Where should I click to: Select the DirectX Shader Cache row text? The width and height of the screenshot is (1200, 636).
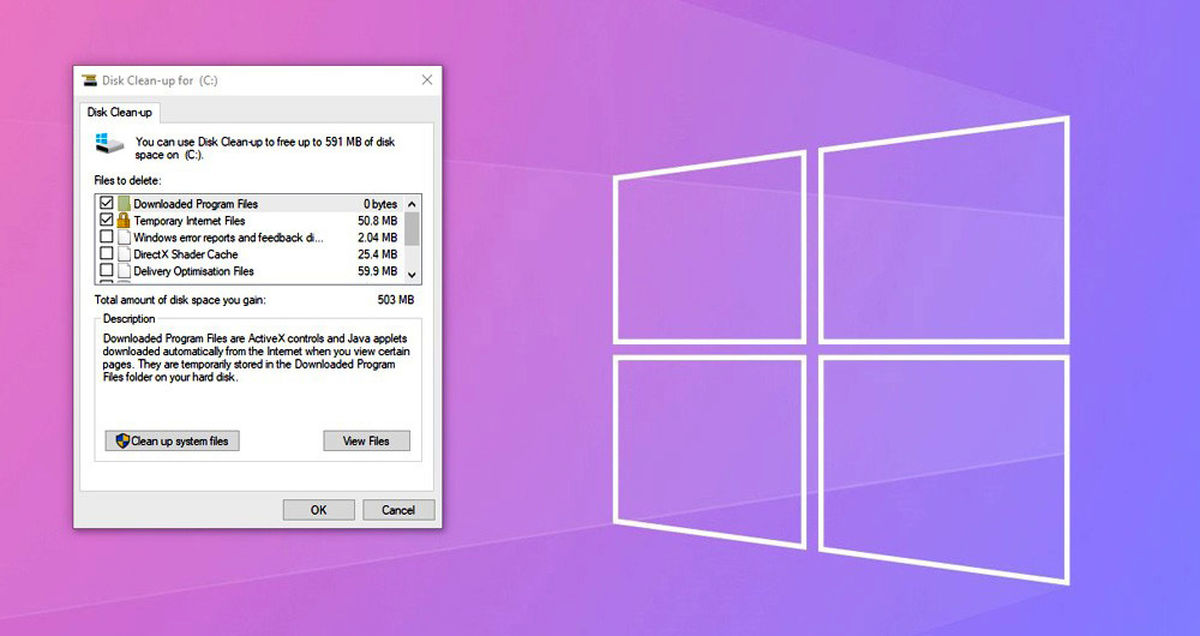coord(186,255)
